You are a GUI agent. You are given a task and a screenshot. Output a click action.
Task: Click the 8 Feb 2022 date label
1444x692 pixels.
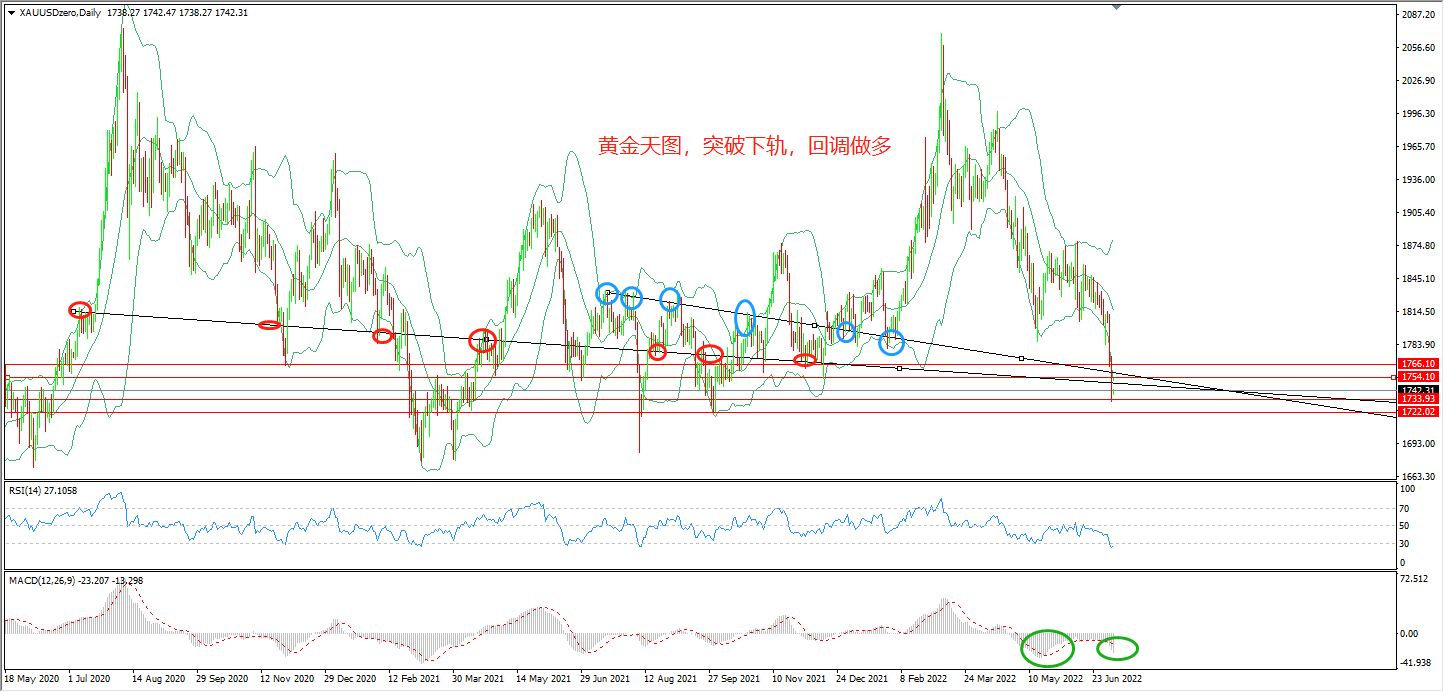pyautogui.click(x=924, y=677)
